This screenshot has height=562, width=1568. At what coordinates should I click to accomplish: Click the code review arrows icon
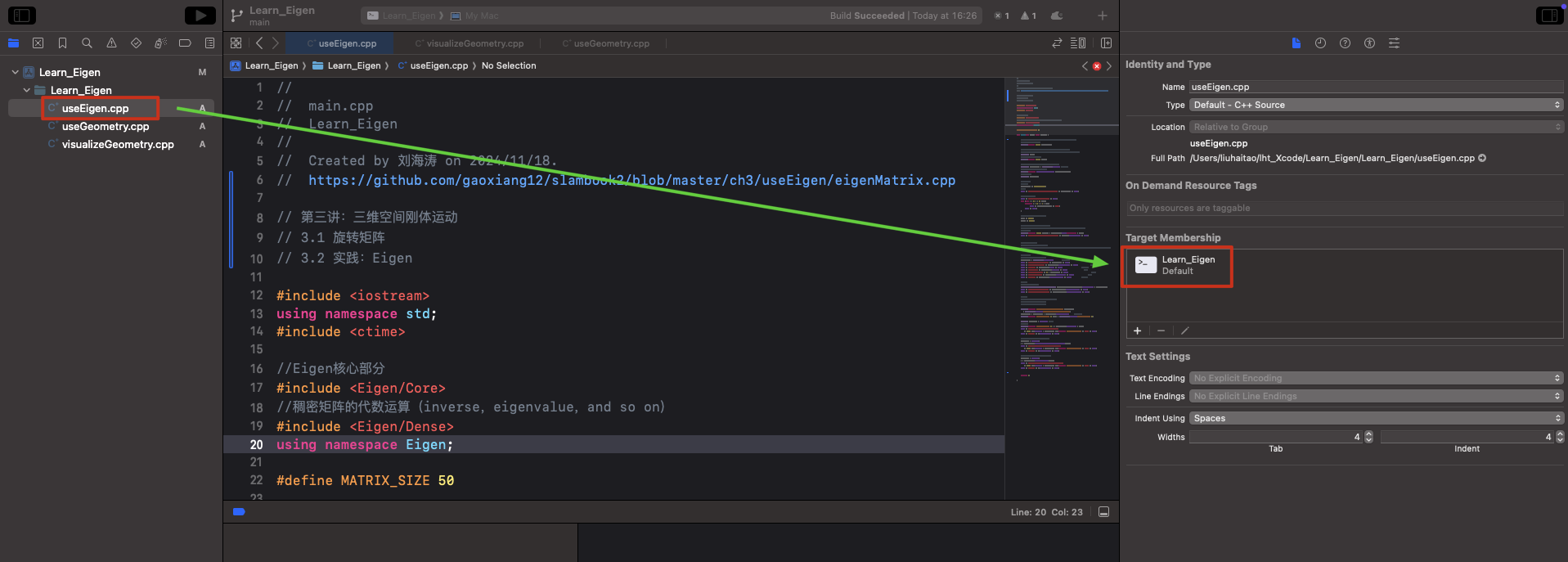pos(1057,43)
